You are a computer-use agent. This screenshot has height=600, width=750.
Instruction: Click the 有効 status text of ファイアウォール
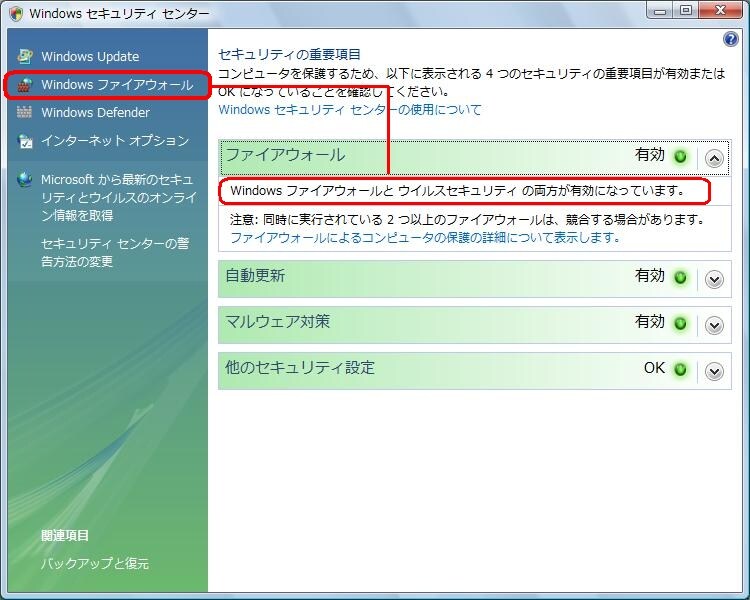coord(650,155)
